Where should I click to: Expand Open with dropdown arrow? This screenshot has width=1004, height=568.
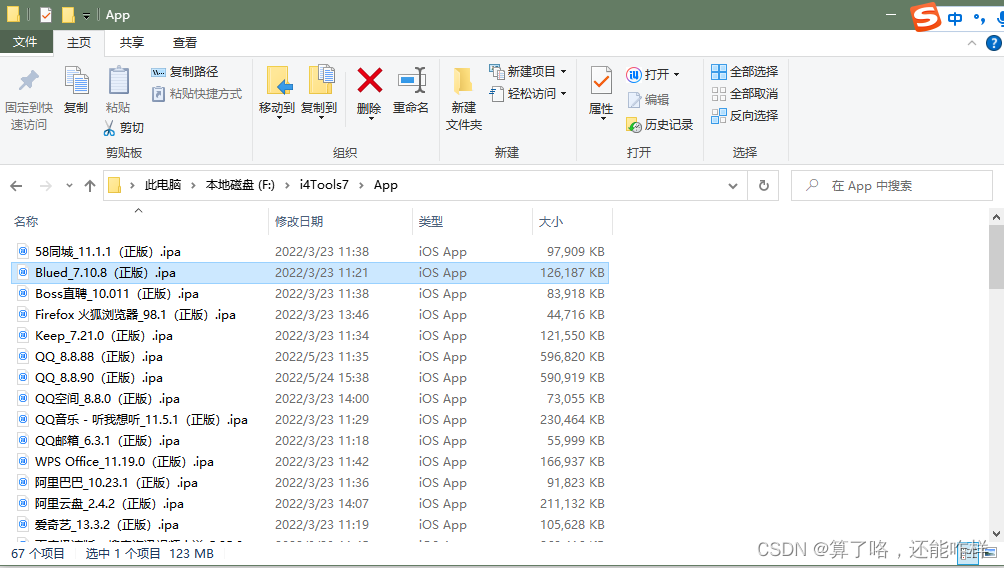pos(676,75)
